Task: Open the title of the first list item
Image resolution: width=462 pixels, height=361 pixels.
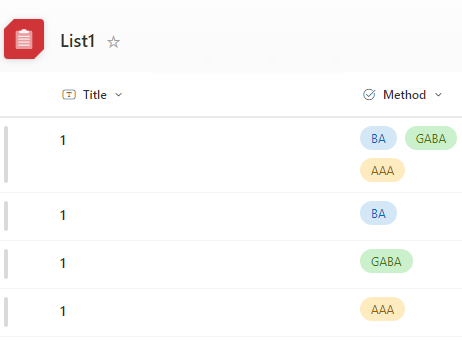Action: coord(63,140)
